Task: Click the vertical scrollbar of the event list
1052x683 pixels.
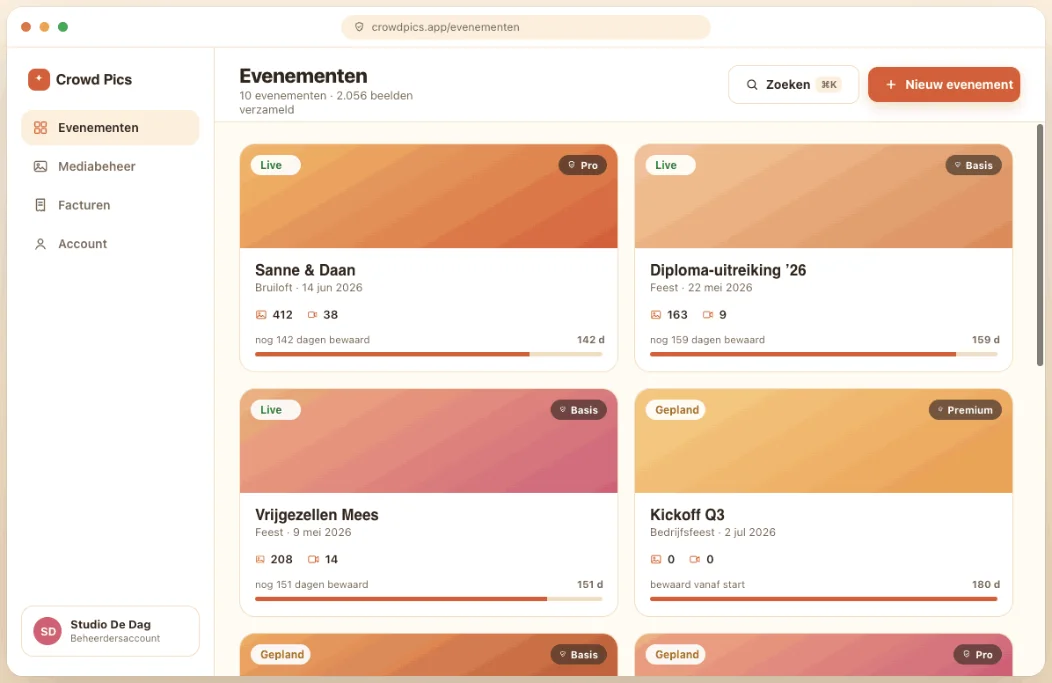Action: (x=1040, y=245)
